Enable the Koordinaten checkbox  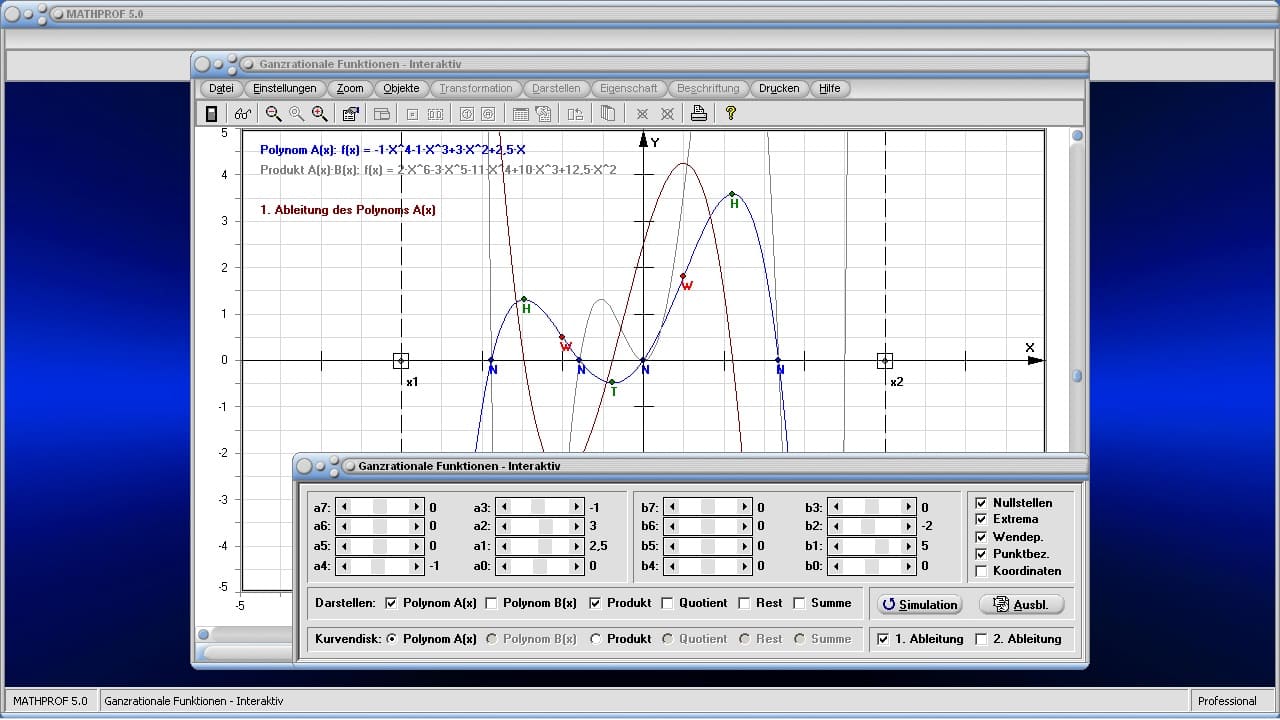point(981,571)
